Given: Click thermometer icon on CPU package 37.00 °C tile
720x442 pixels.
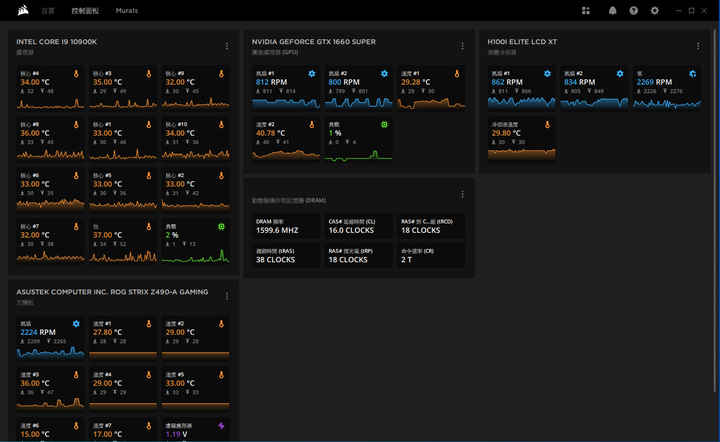Looking at the screenshot, I should (x=149, y=226).
